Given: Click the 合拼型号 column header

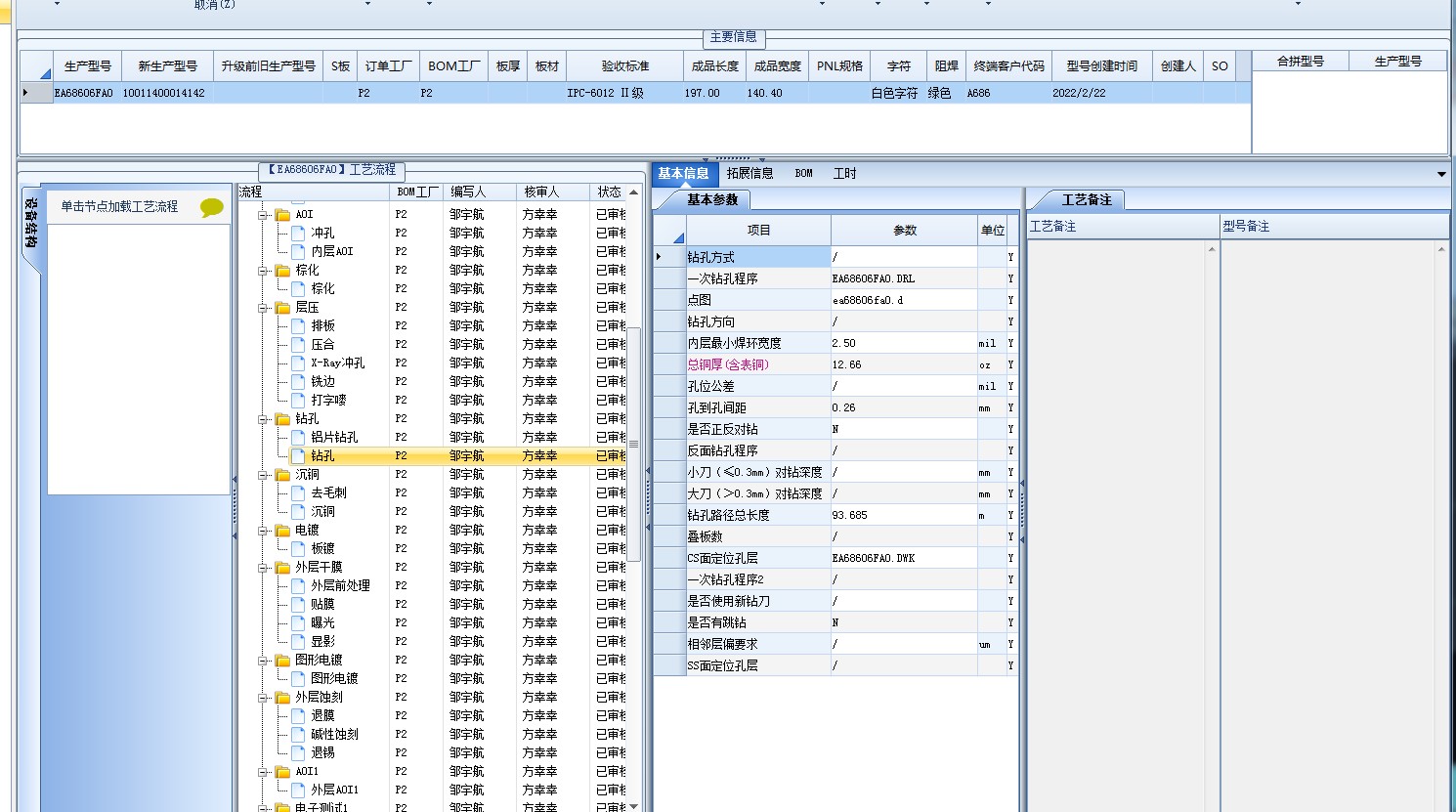Looking at the screenshot, I should (x=1300, y=62).
